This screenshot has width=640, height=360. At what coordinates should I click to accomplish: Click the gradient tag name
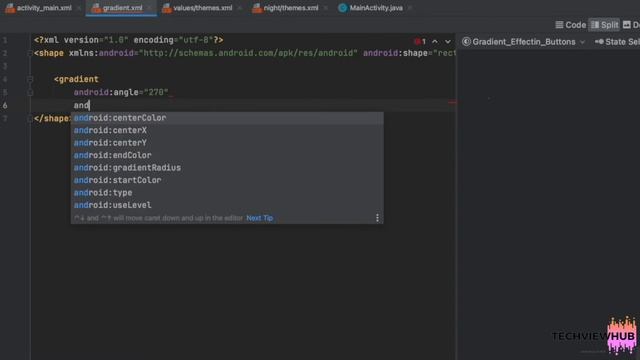[x=78, y=79]
